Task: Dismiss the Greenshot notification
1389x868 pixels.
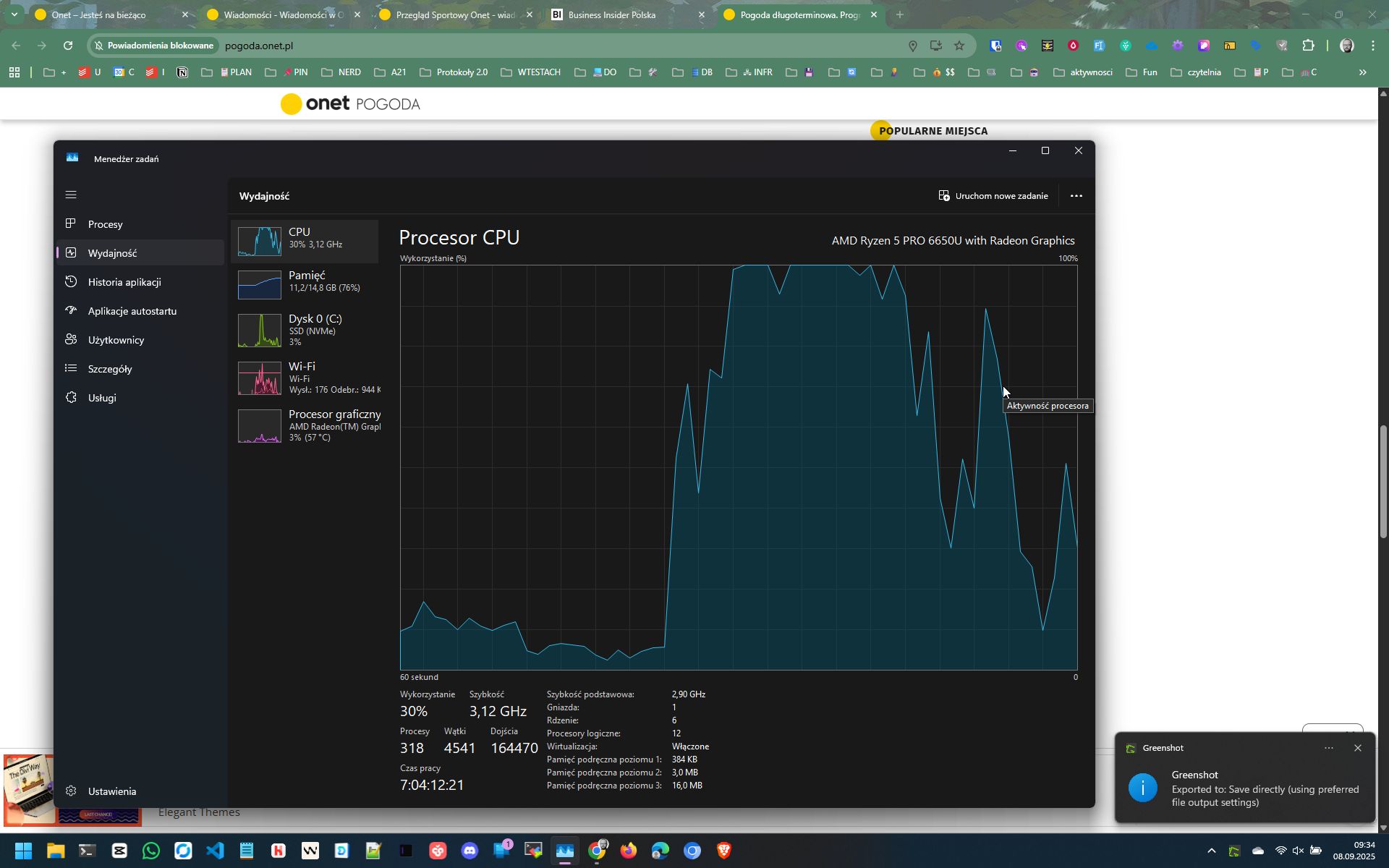Action: tap(1358, 748)
